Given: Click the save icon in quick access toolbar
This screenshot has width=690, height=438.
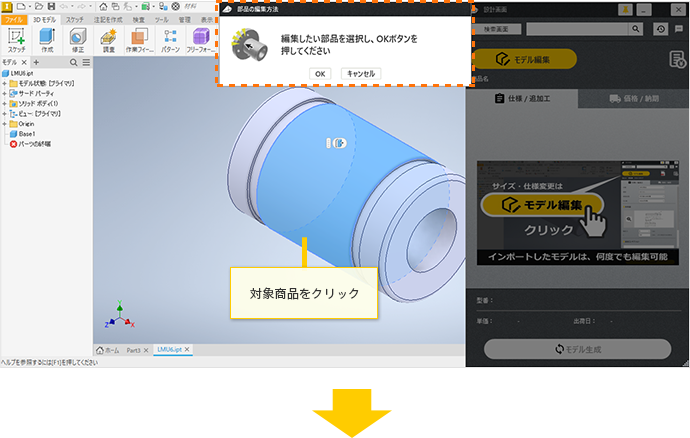Looking at the screenshot, I should coord(49,6).
